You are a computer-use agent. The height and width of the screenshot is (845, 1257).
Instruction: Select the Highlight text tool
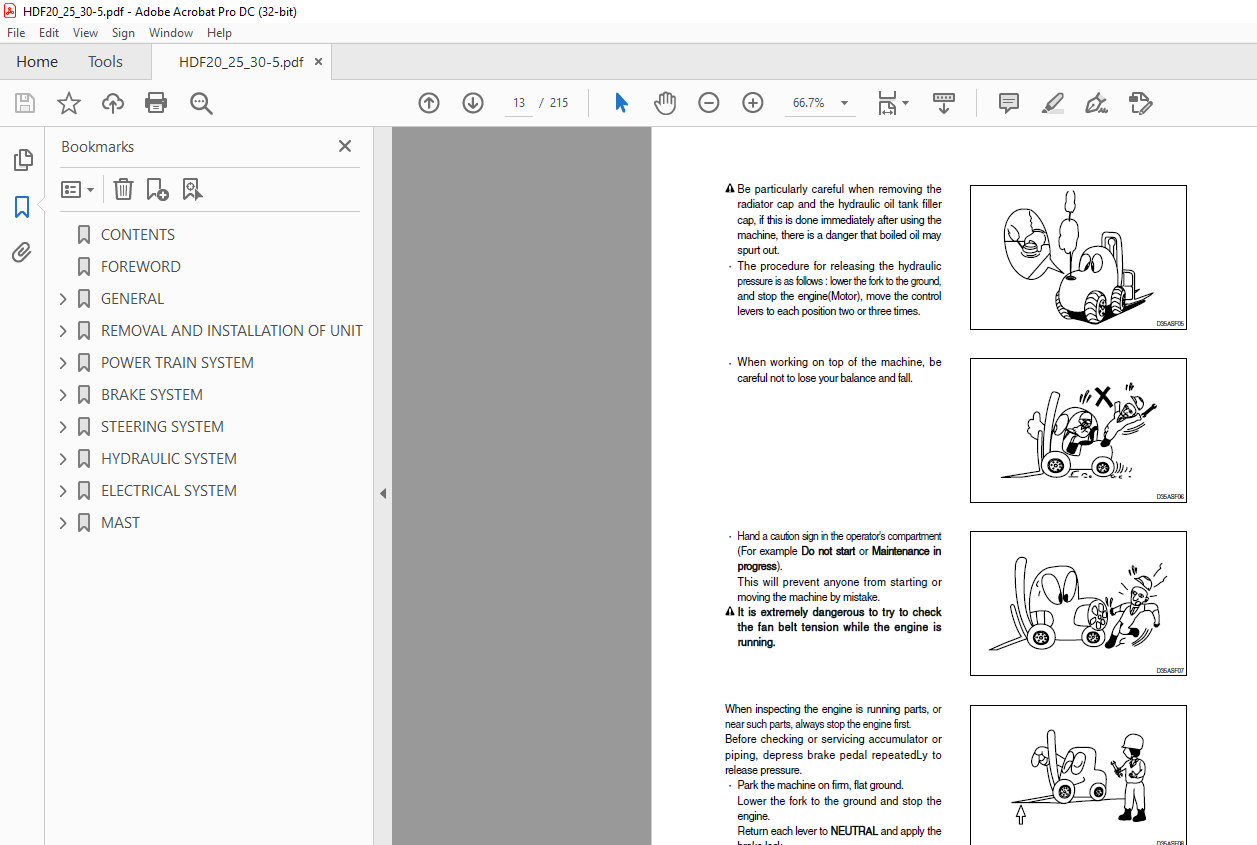click(x=1052, y=103)
